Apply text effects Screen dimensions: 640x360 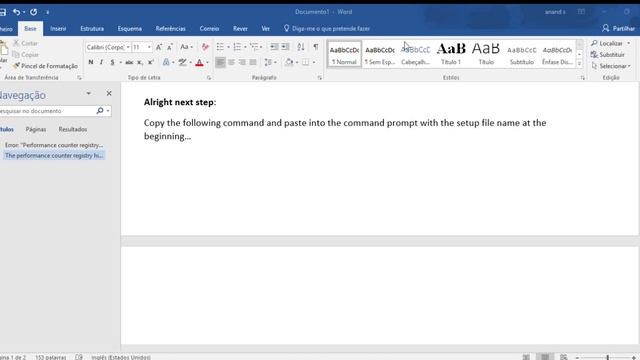click(166, 62)
